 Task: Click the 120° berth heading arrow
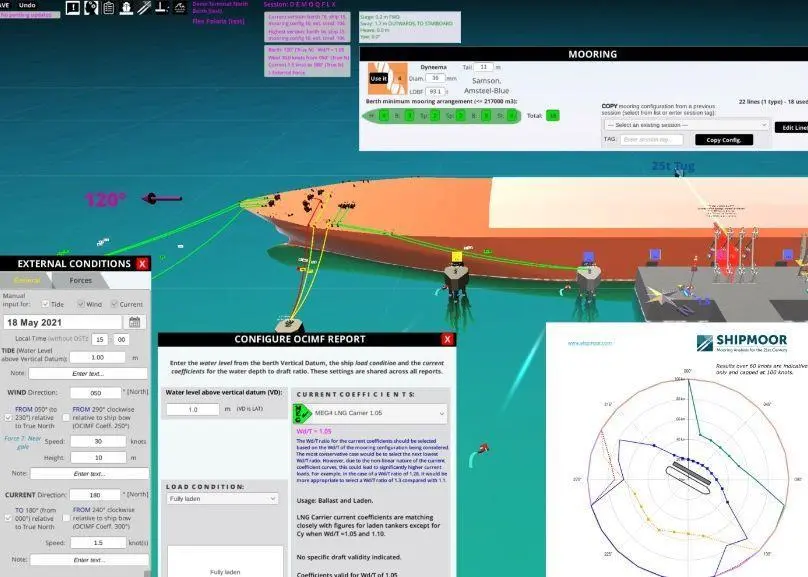click(x=162, y=198)
